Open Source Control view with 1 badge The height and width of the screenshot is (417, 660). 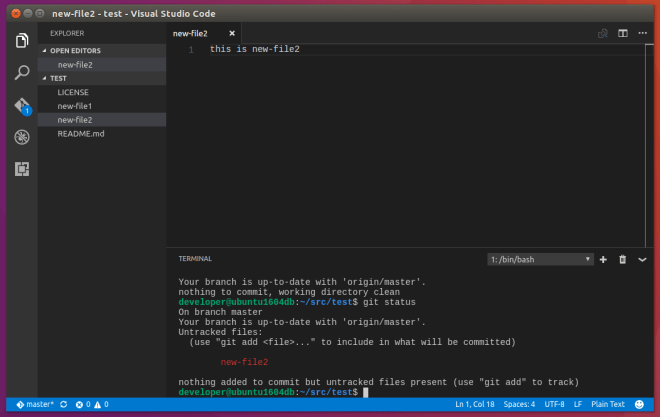point(21,106)
